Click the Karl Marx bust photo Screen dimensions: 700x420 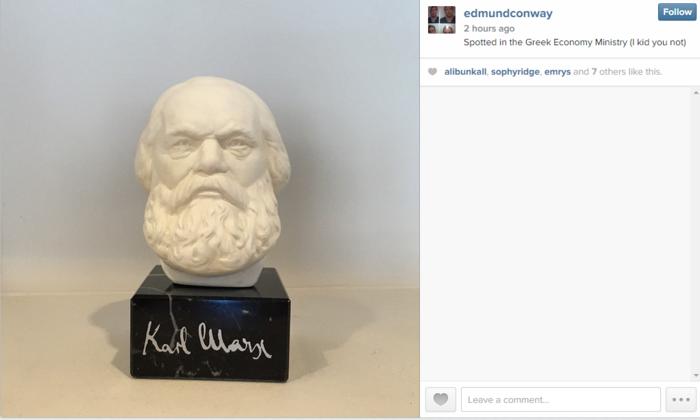tap(210, 209)
